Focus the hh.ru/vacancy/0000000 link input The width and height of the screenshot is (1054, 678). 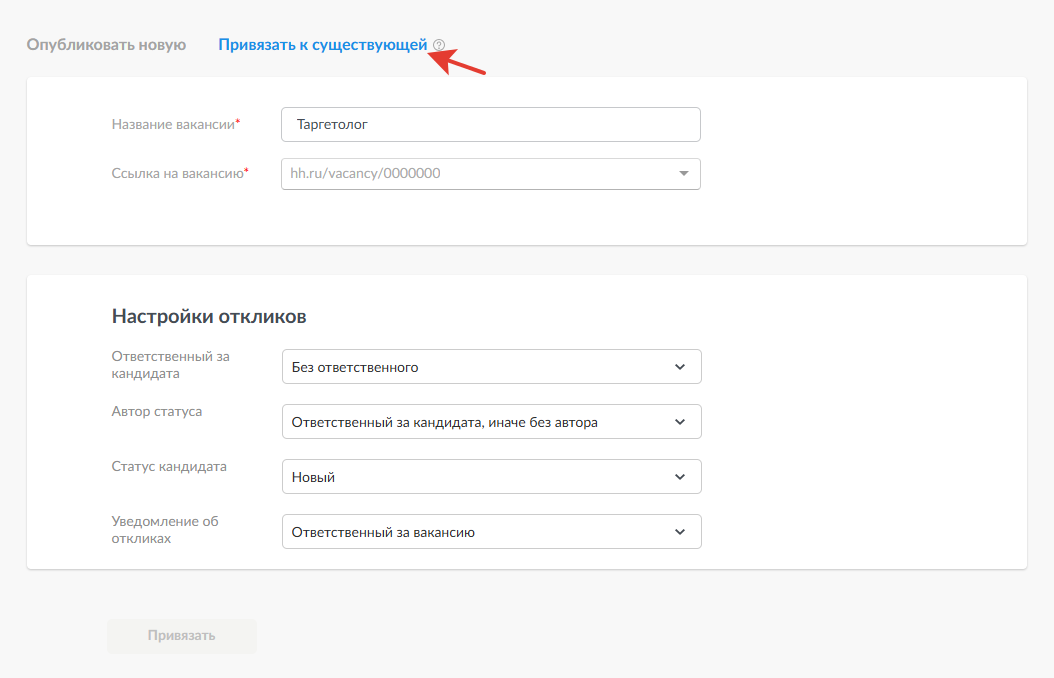pyautogui.click(x=475, y=174)
